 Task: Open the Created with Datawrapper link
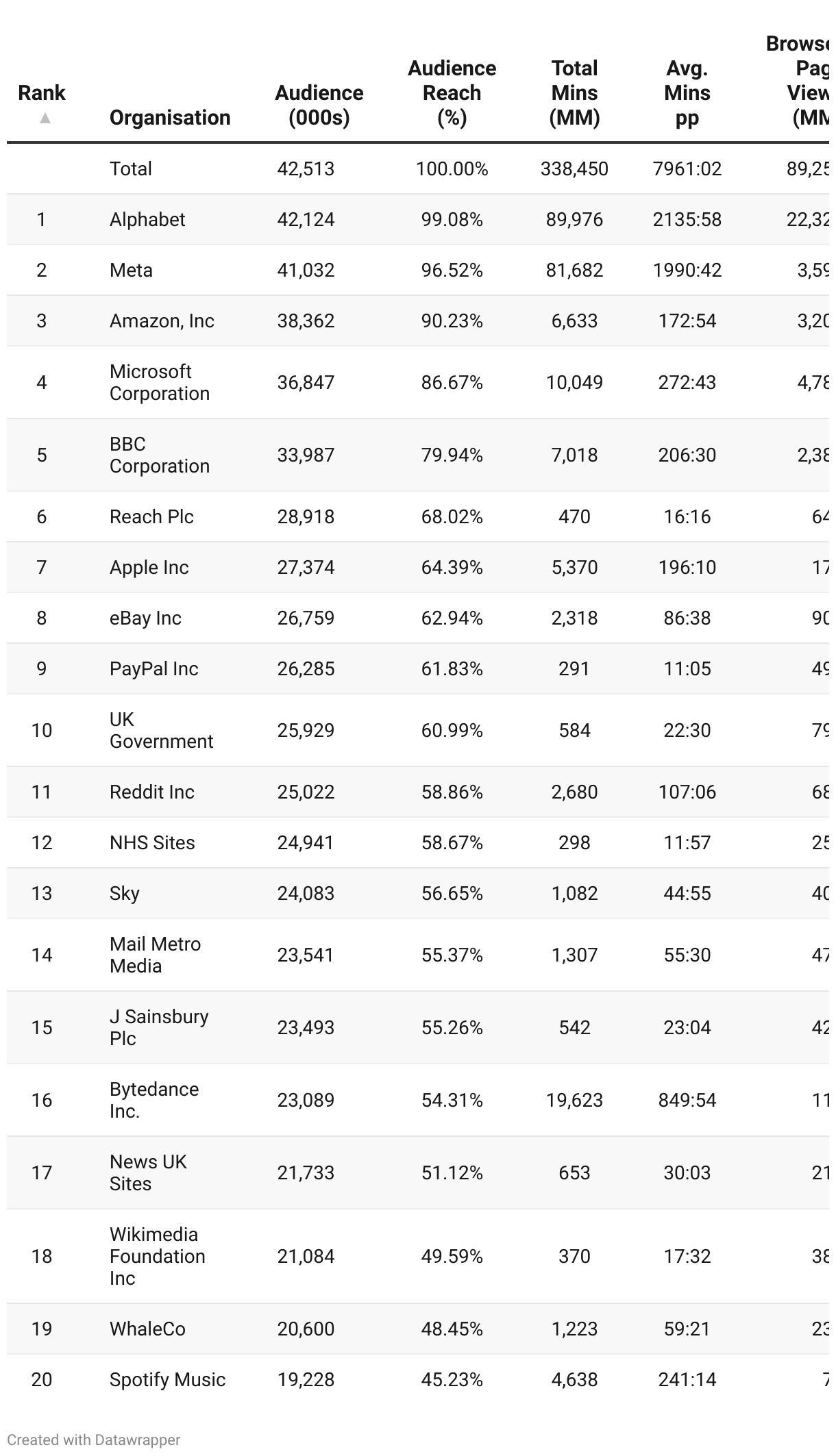coord(94,1440)
